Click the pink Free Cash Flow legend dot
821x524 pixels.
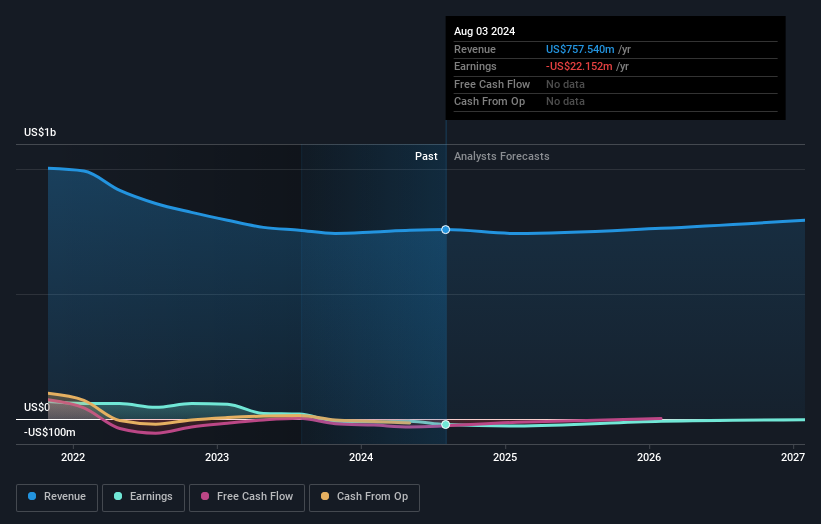point(205,496)
